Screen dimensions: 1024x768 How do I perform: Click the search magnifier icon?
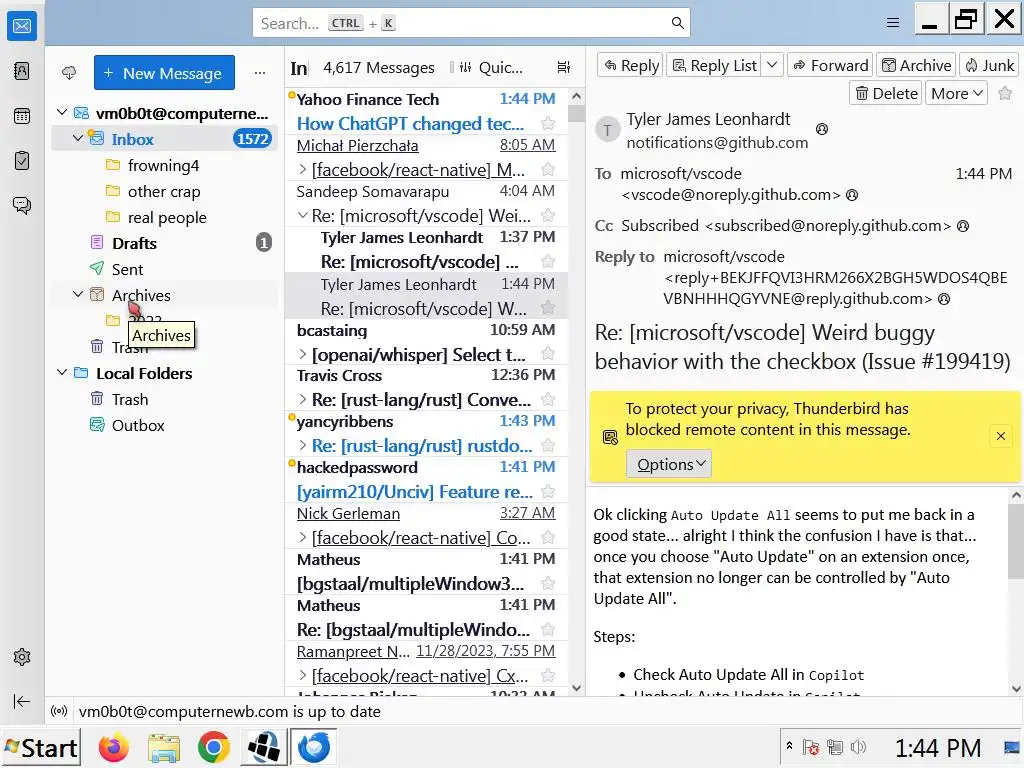pyautogui.click(x=678, y=24)
